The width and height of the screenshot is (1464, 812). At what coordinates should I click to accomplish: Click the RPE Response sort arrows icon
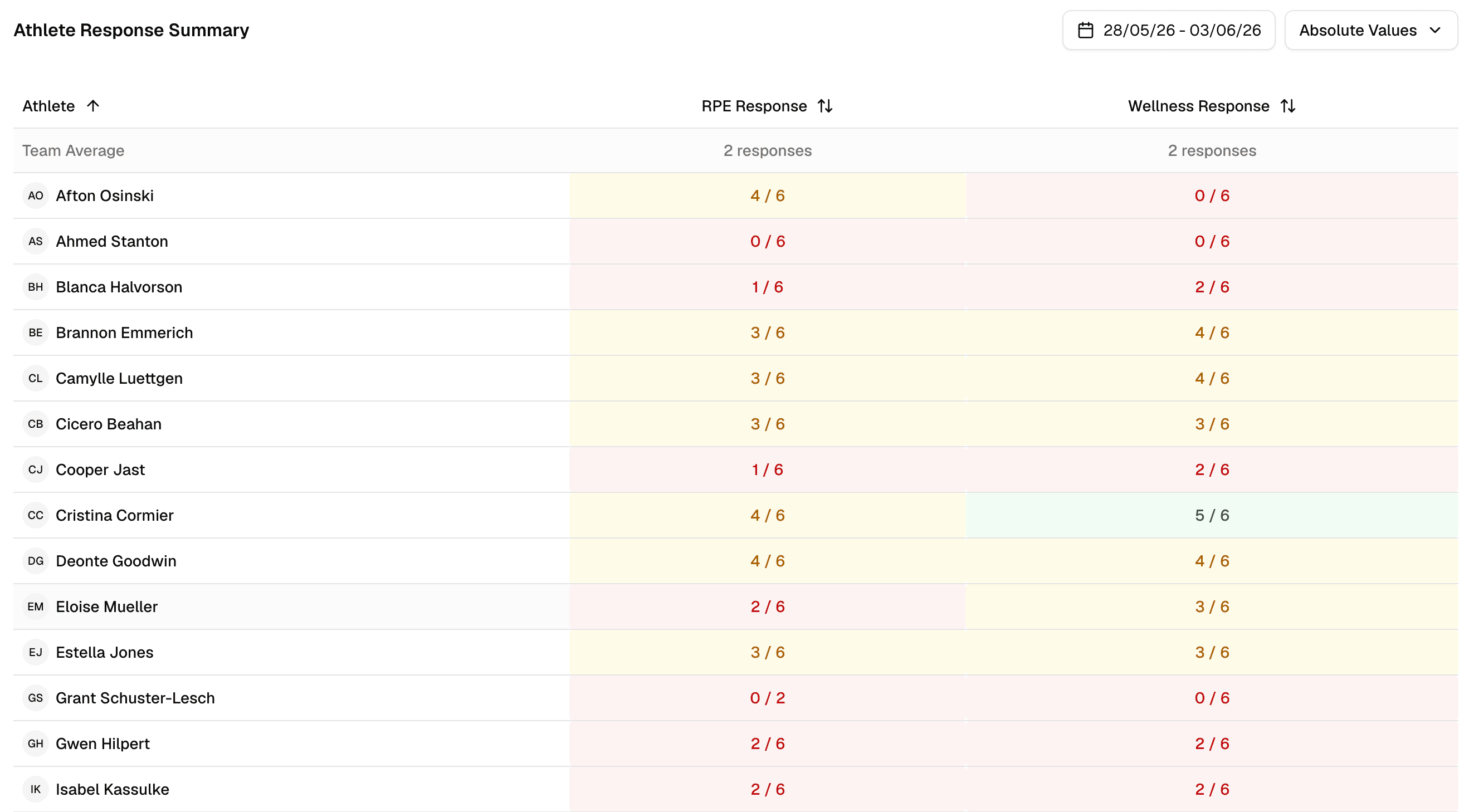tap(824, 106)
